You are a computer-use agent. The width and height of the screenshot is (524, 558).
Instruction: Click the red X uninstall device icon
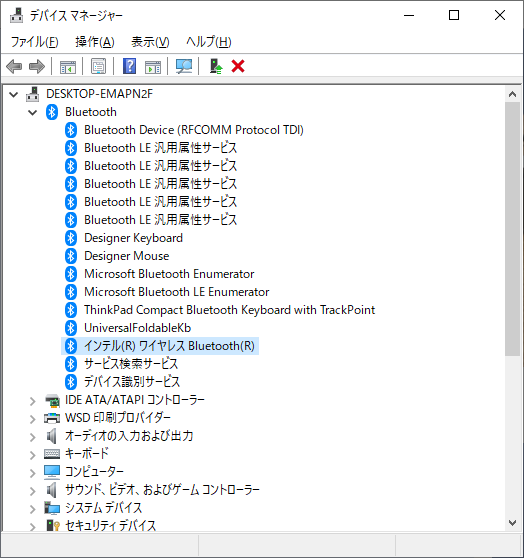click(238, 67)
